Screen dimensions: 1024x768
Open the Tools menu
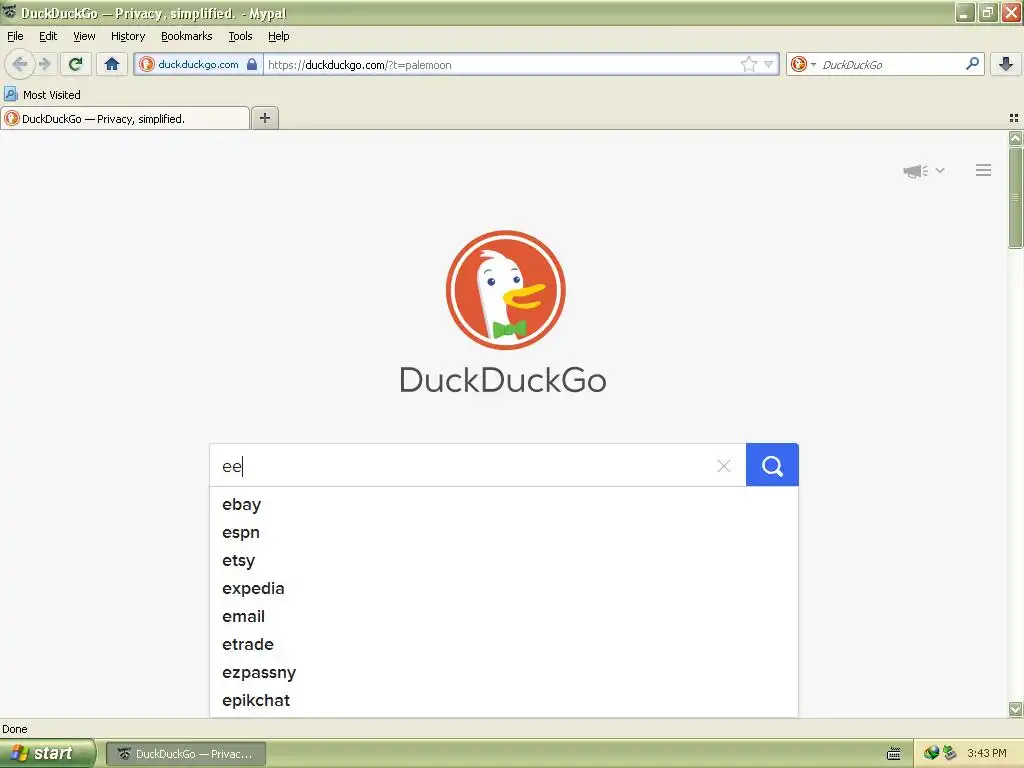pos(240,36)
